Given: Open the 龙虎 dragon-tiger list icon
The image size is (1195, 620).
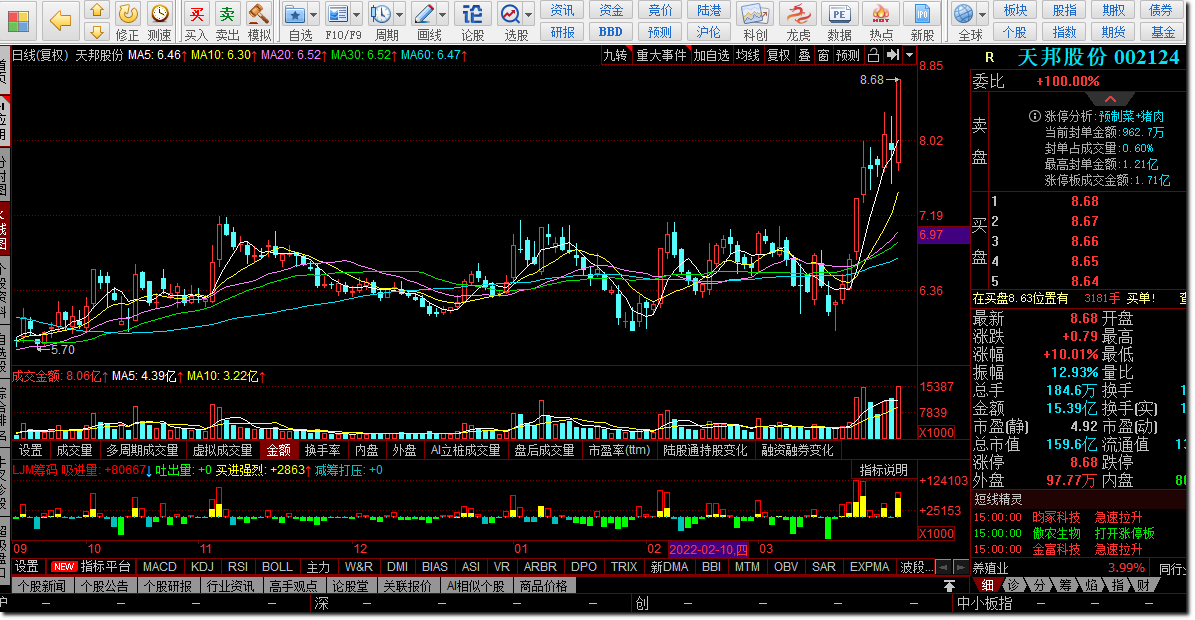Looking at the screenshot, I should pos(798,21).
